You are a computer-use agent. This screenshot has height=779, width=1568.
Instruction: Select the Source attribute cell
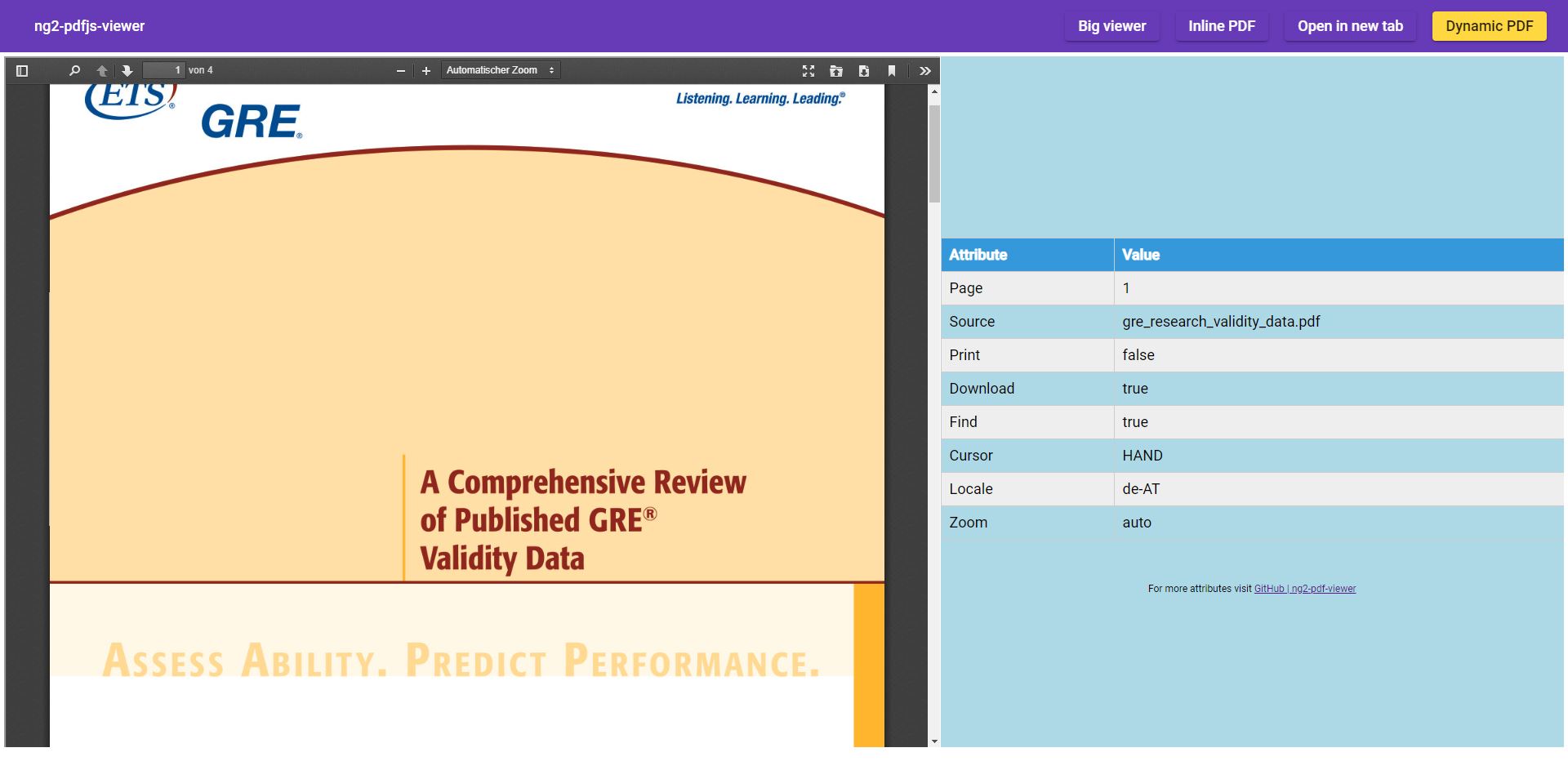[x=1027, y=322]
